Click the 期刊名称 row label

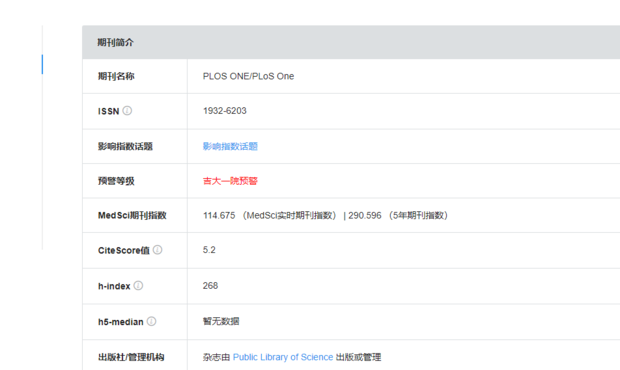point(116,76)
